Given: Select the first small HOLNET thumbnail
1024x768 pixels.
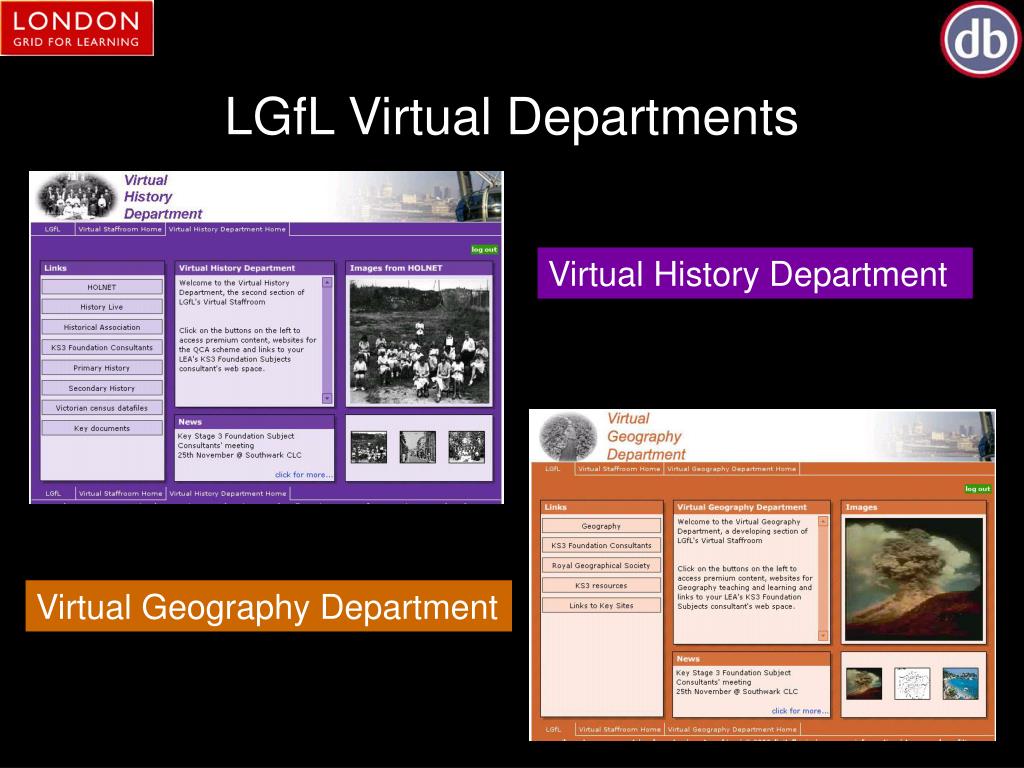Looking at the screenshot, I should click(x=369, y=447).
